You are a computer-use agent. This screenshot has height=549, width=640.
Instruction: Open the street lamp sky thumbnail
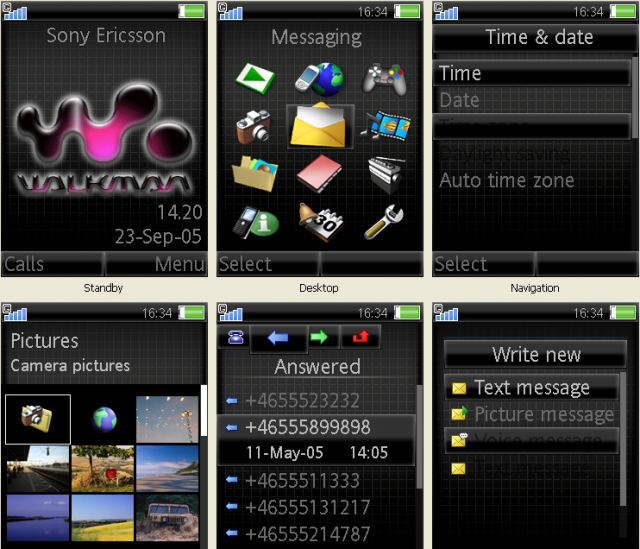(x=167, y=419)
